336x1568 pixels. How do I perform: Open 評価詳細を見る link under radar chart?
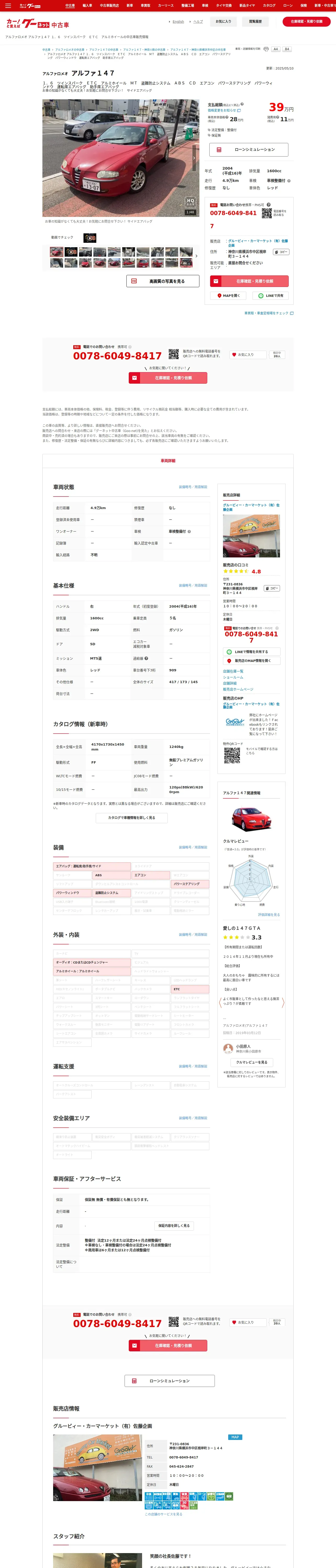pos(269,915)
